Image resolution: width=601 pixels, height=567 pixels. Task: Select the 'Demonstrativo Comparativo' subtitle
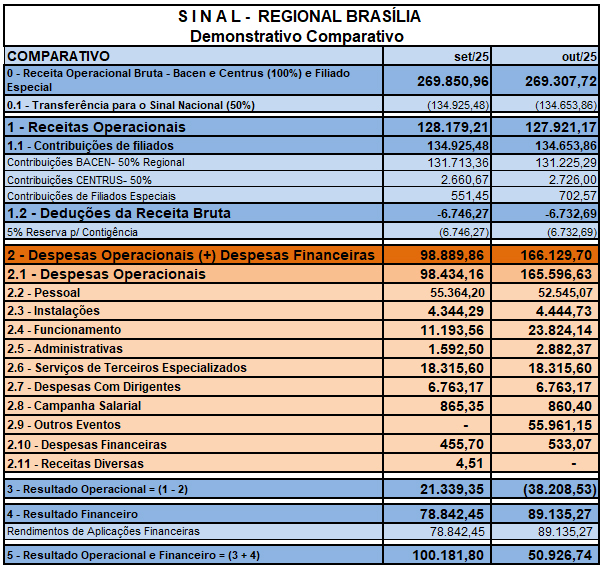pos(297,36)
